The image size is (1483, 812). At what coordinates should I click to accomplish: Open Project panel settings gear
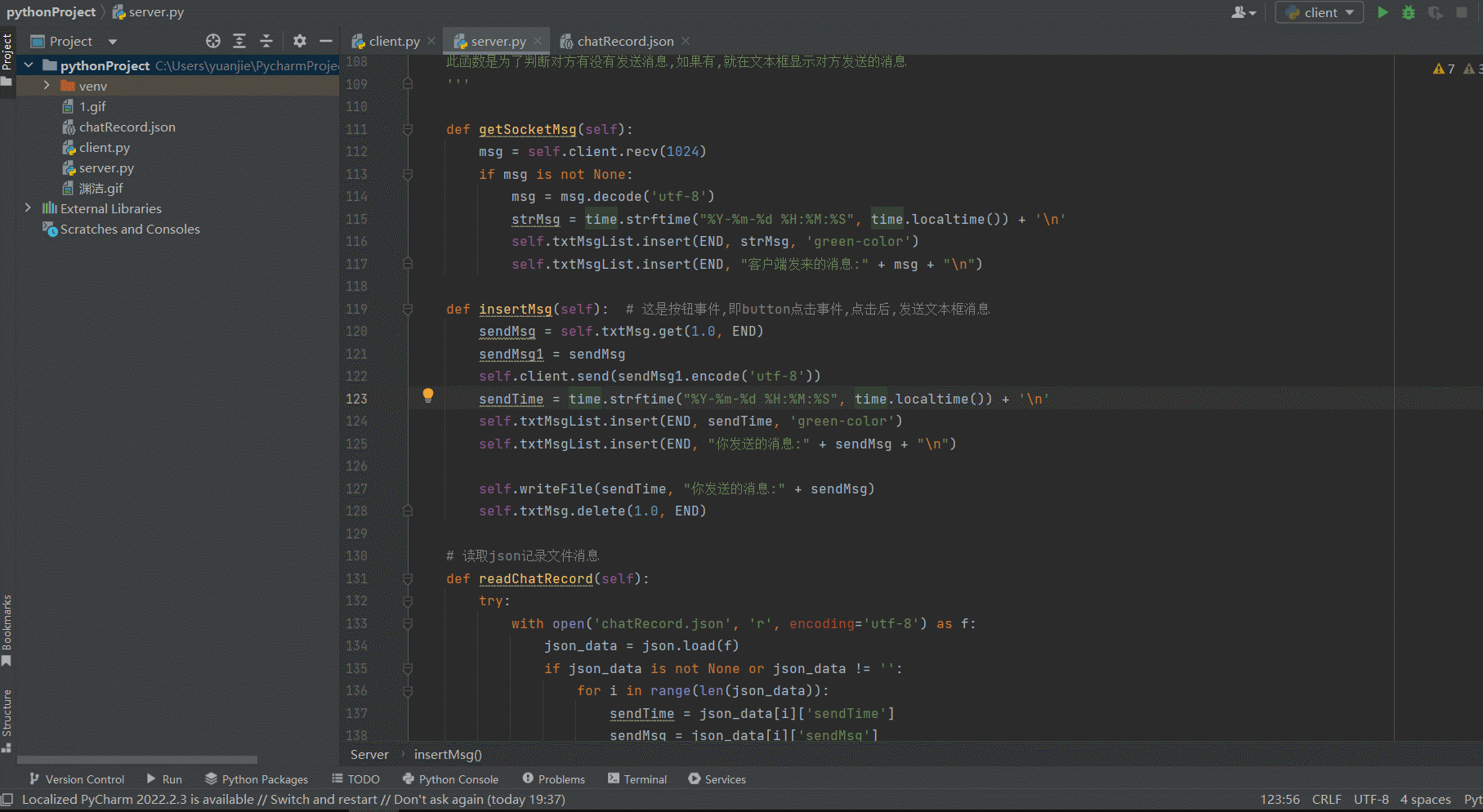300,41
